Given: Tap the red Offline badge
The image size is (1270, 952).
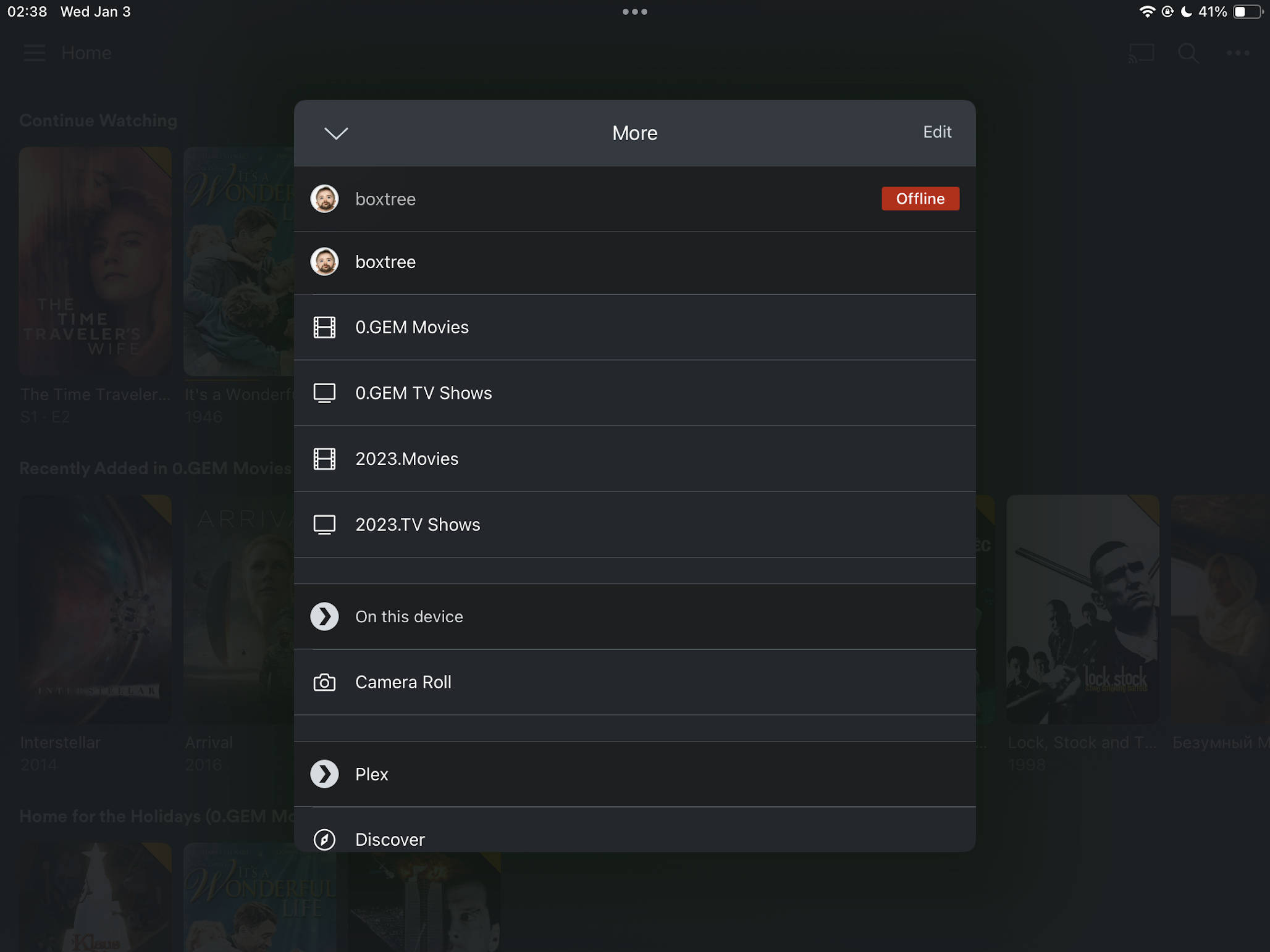Looking at the screenshot, I should pos(920,199).
